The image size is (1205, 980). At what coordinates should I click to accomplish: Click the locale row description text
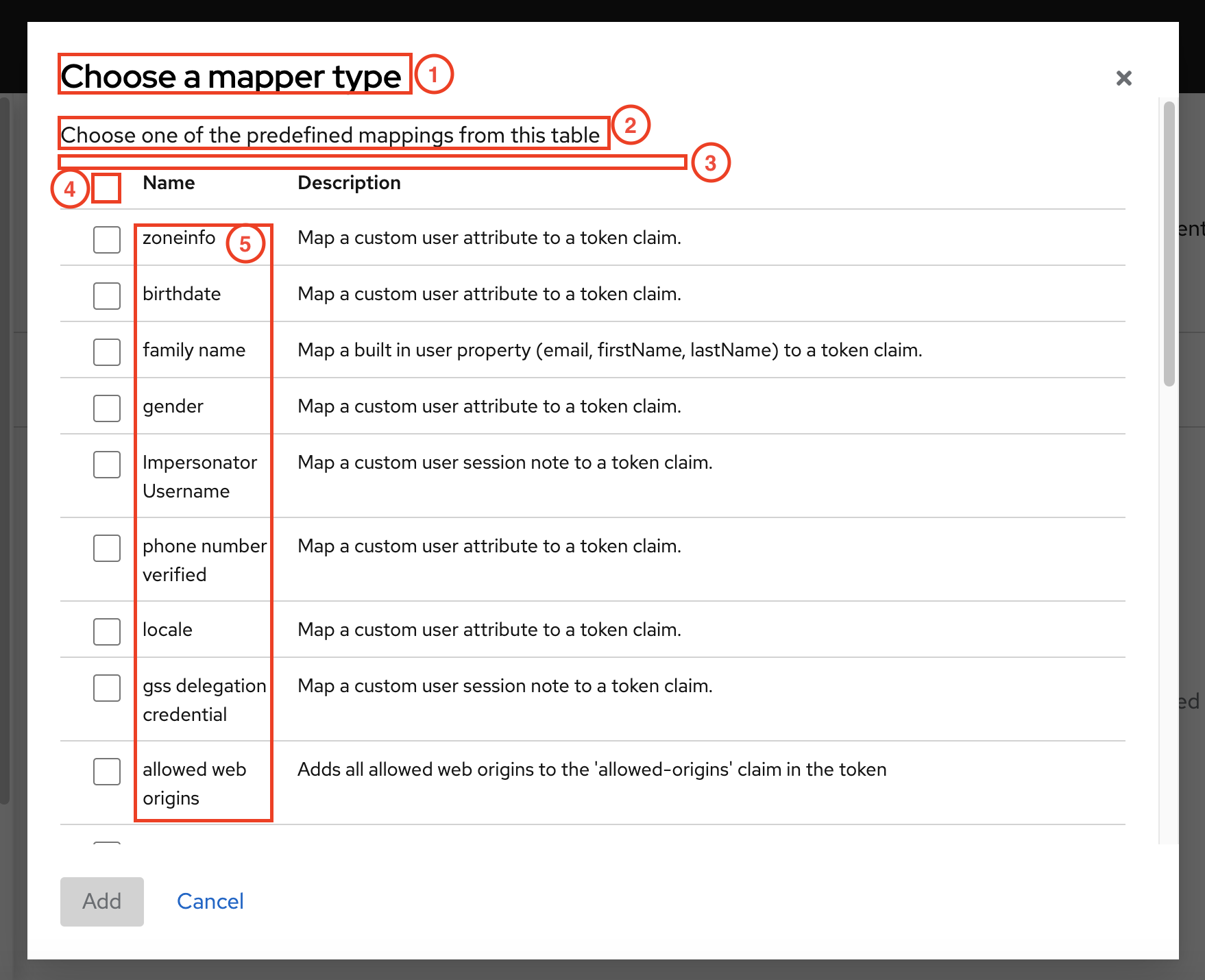coord(489,630)
